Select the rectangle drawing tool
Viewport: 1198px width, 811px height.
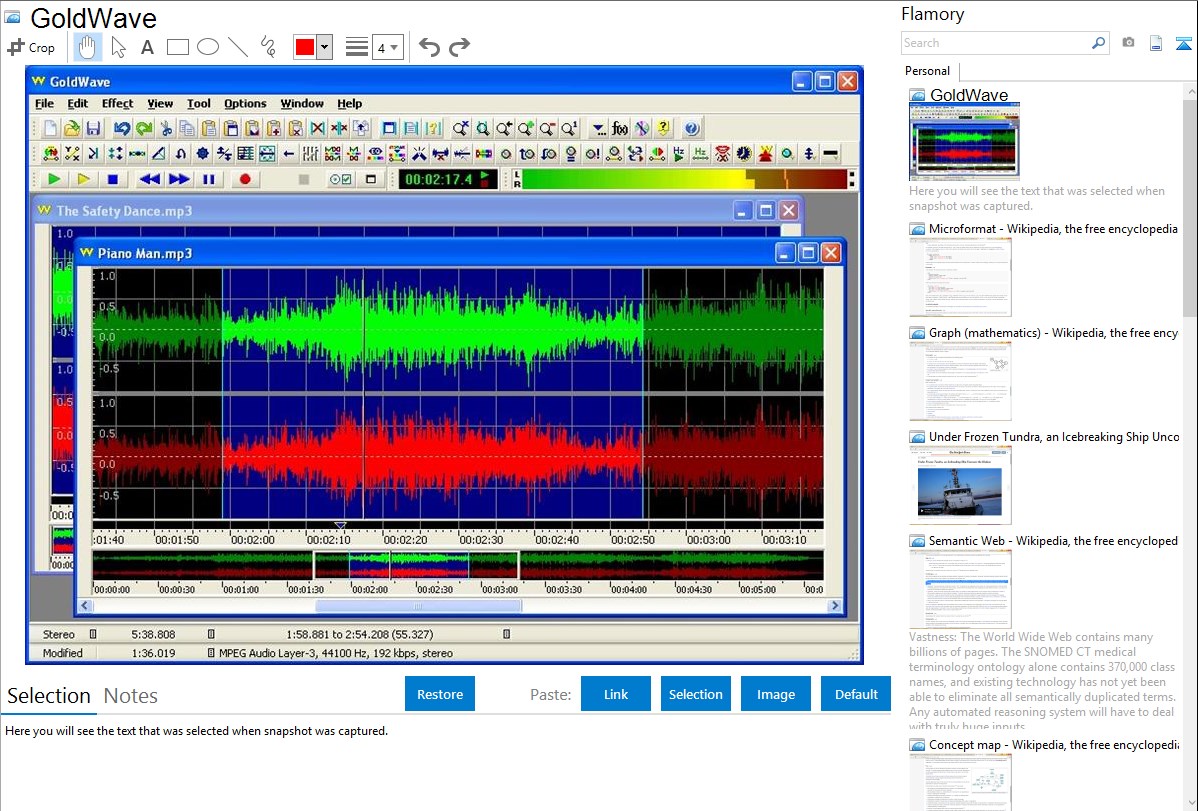(x=177, y=47)
